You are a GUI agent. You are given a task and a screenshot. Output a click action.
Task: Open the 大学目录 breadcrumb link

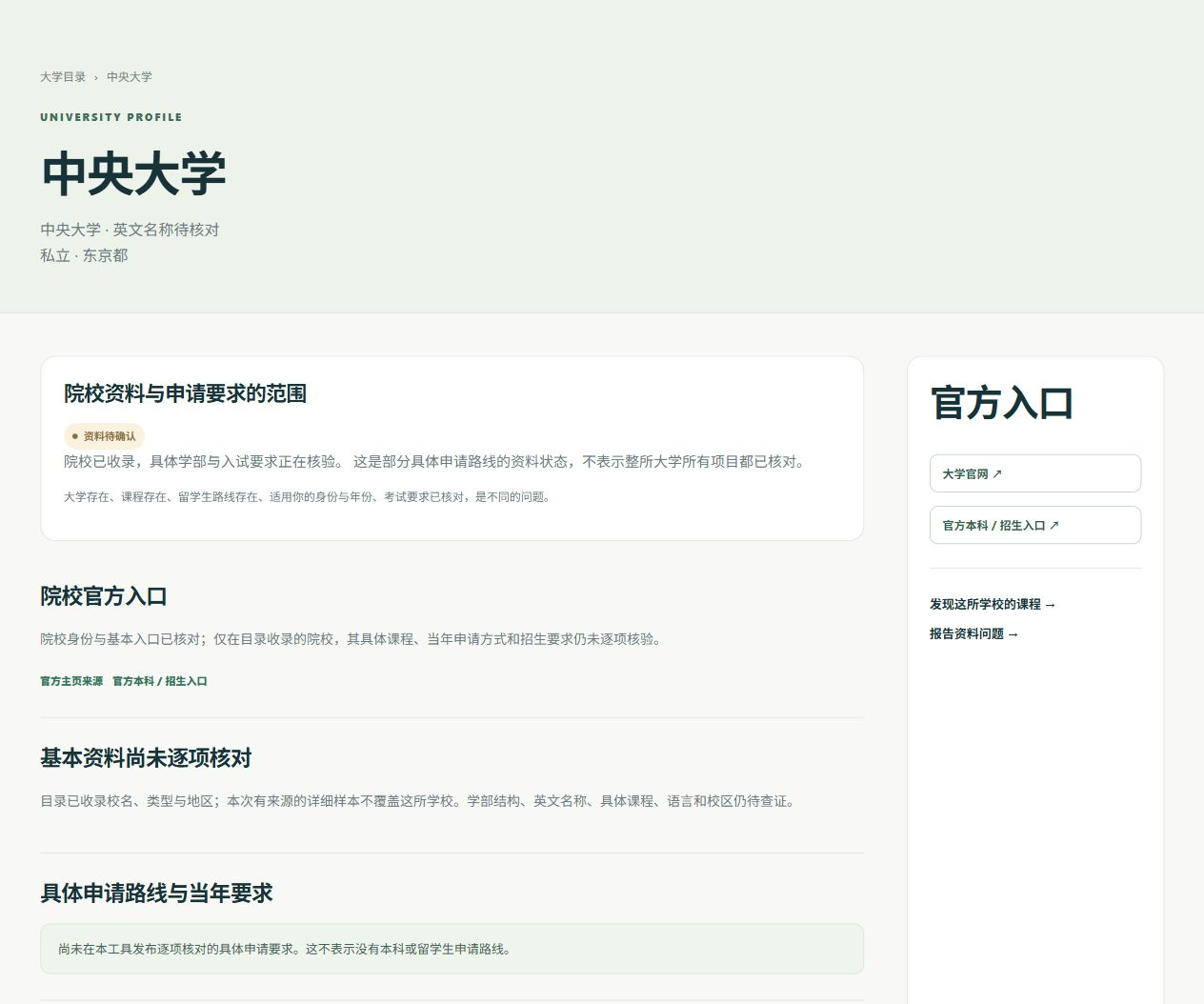(63, 77)
